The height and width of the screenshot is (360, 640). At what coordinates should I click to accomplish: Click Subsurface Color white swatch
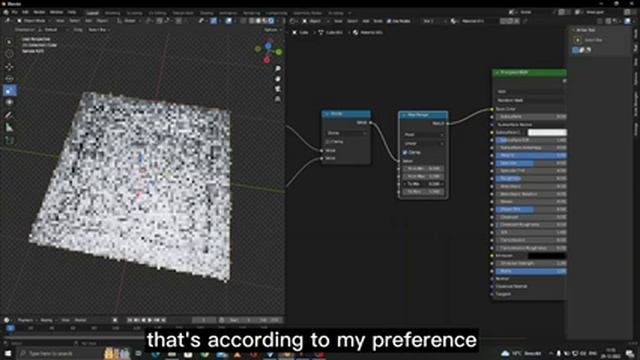click(x=547, y=132)
